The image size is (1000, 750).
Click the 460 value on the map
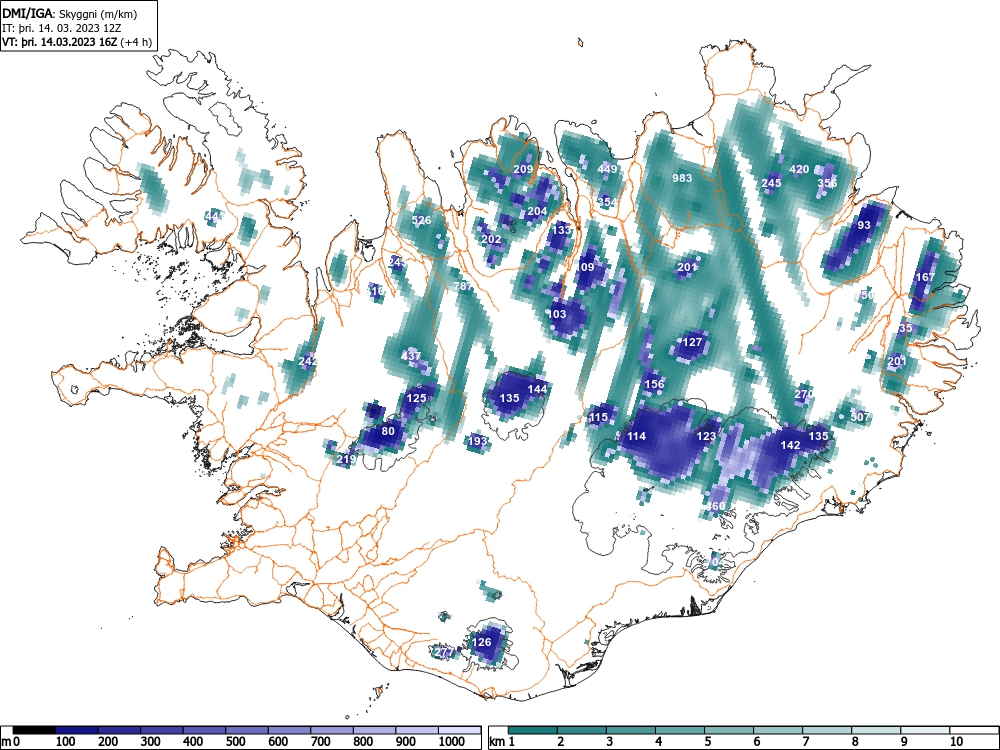coord(716,506)
